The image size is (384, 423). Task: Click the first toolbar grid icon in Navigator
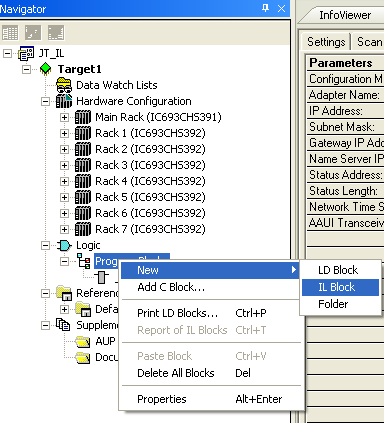tap(10, 33)
